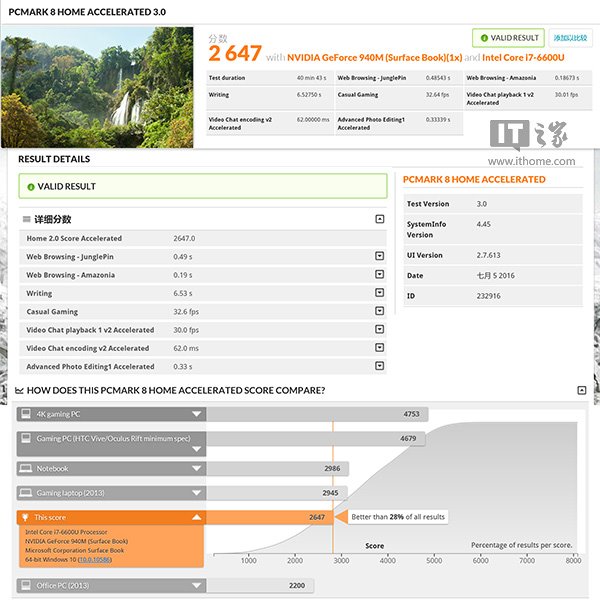Expand the Office PC (2013) entry

tap(196, 585)
